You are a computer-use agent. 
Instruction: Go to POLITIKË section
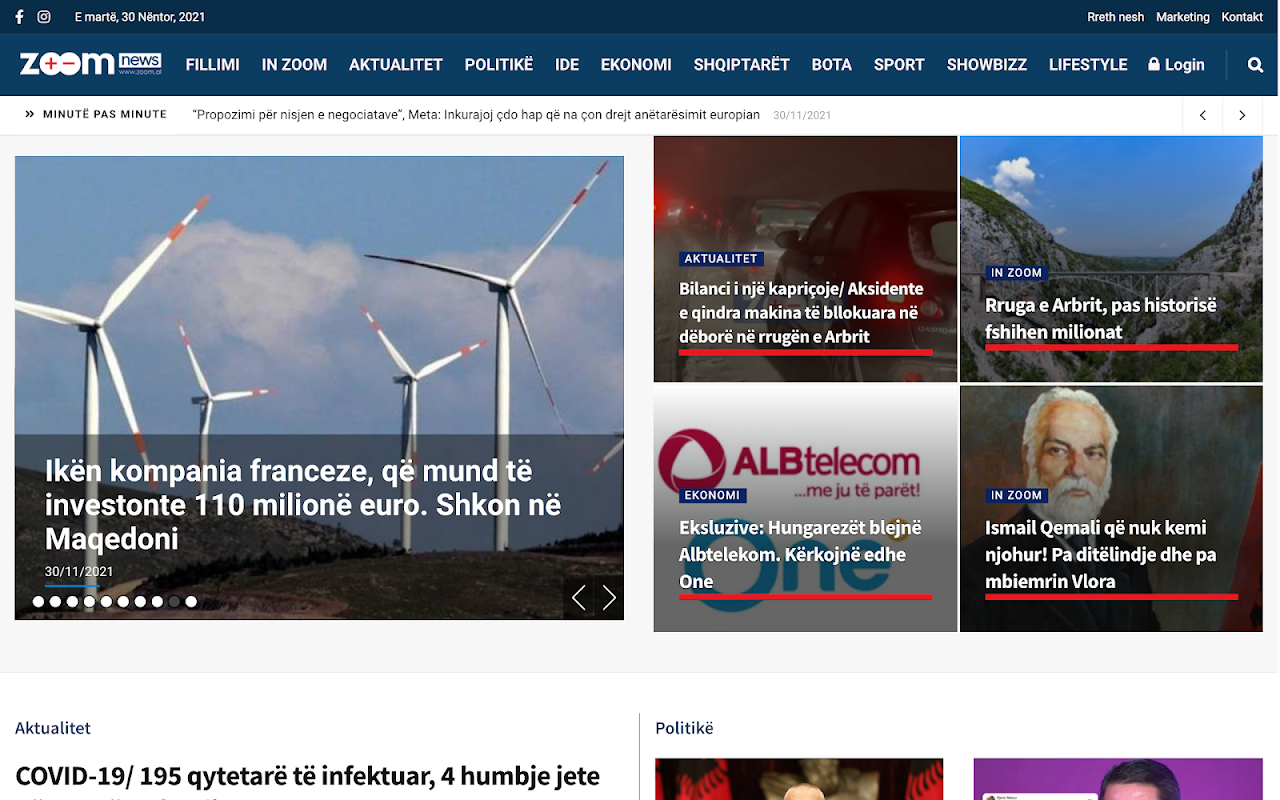[x=499, y=65]
